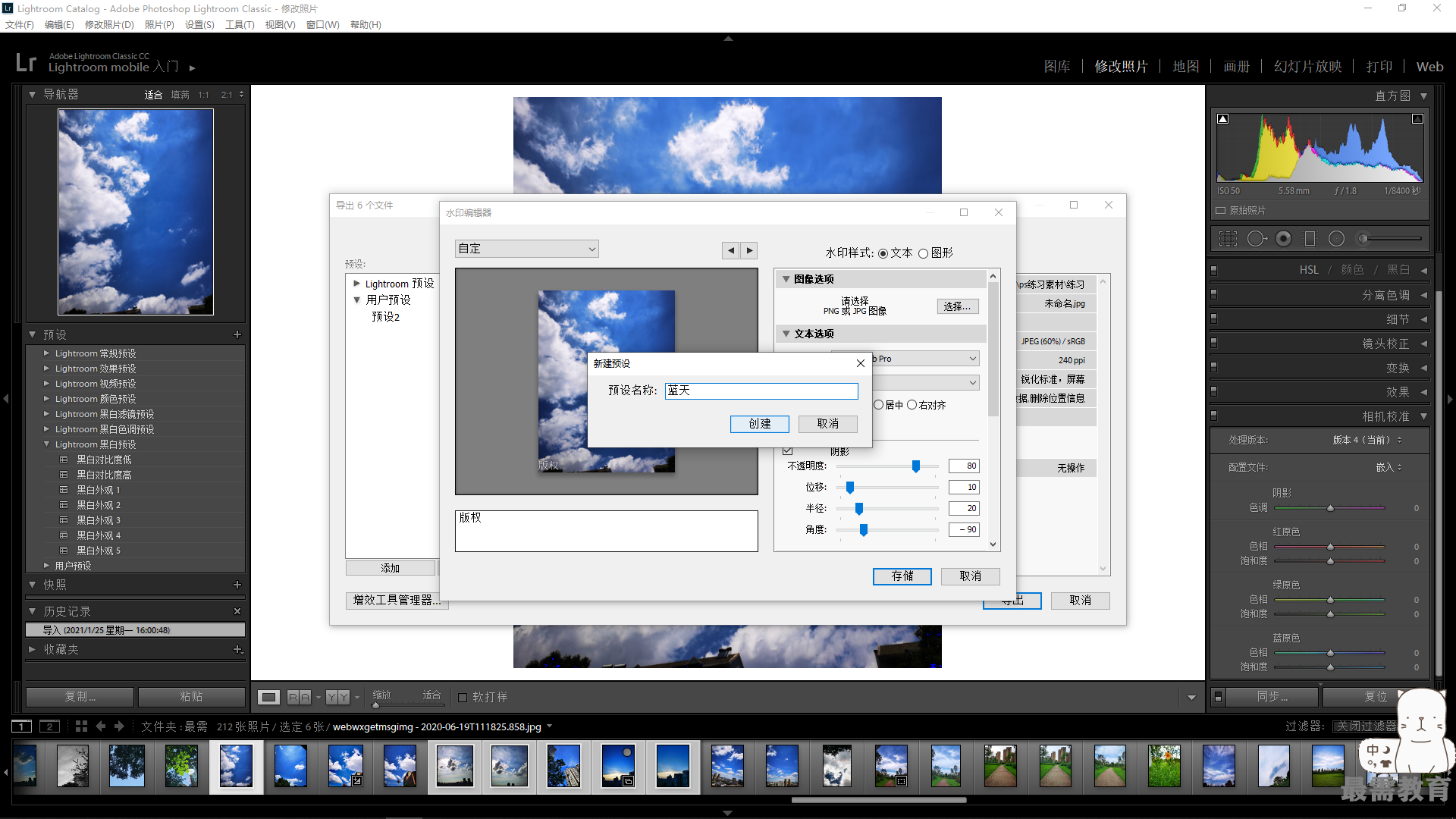Select the Crop overlay tool icon
Image resolution: width=1456 pixels, height=819 pixels.
point(1228,239)
